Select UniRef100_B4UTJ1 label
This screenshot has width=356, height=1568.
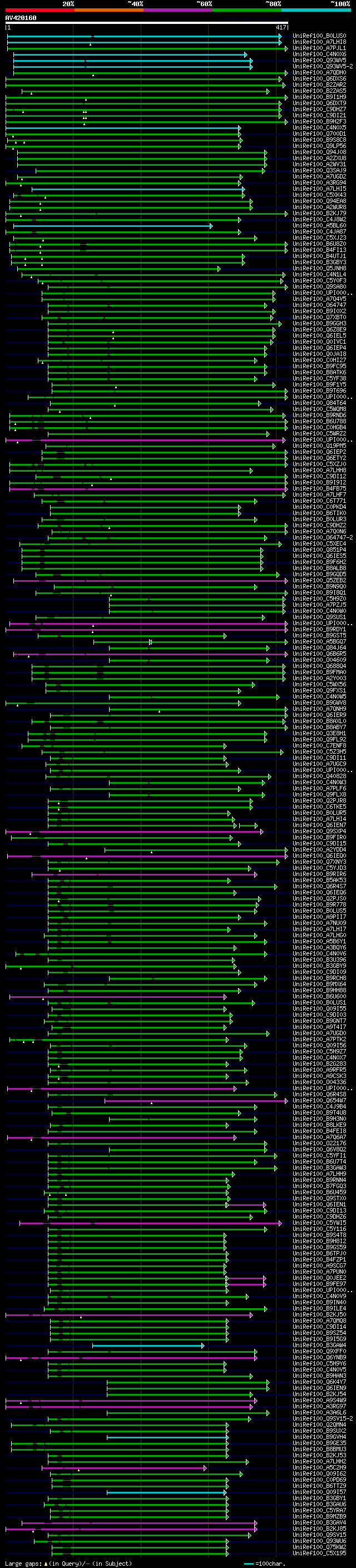click(319, 257)
